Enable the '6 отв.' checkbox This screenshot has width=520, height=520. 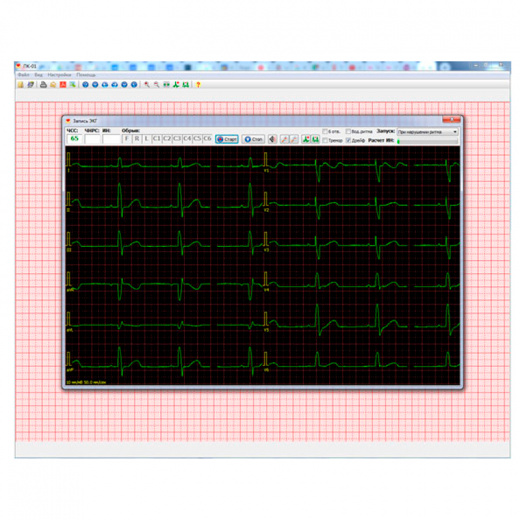pos(325,132)
